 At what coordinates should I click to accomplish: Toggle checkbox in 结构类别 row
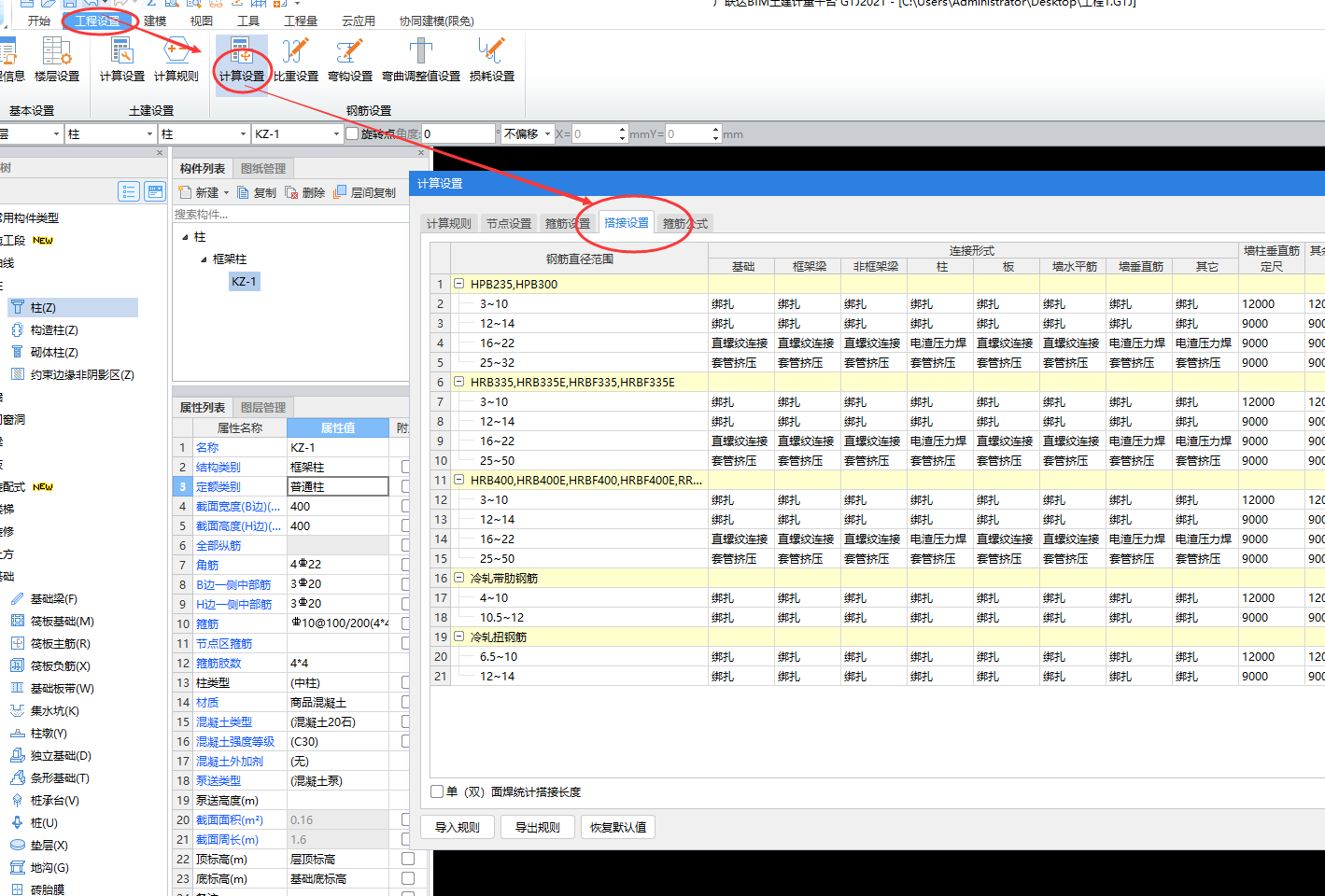[x=406, y=467]
